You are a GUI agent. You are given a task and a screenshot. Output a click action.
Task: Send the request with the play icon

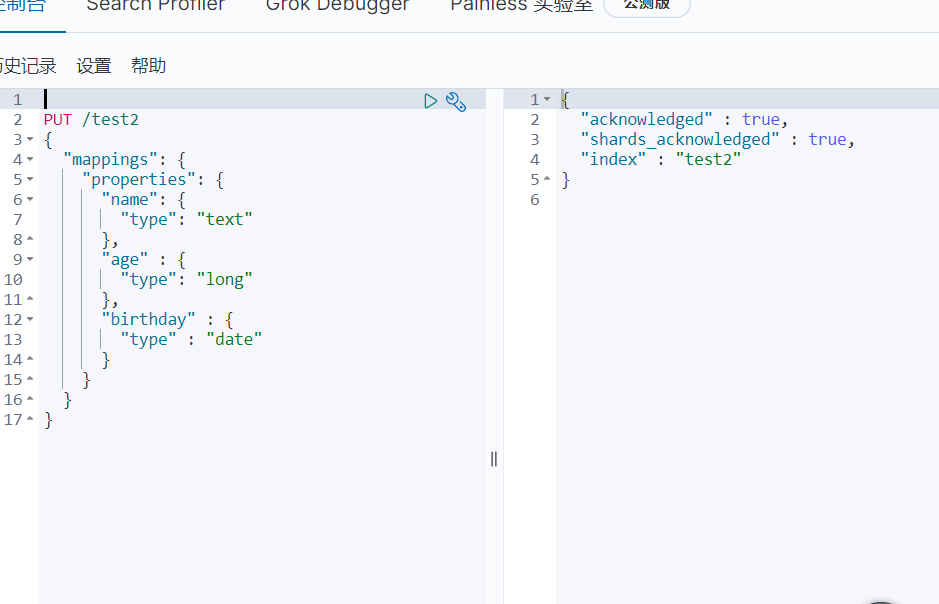click(431, 100)
